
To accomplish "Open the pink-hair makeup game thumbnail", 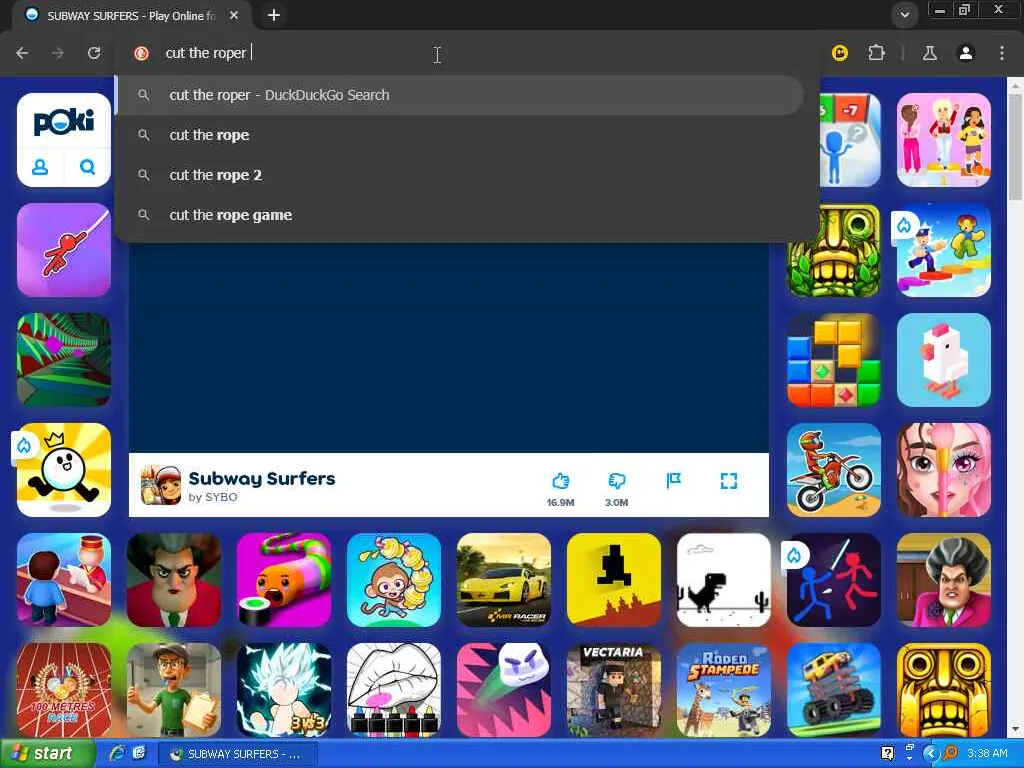I will tap(944, 470).
